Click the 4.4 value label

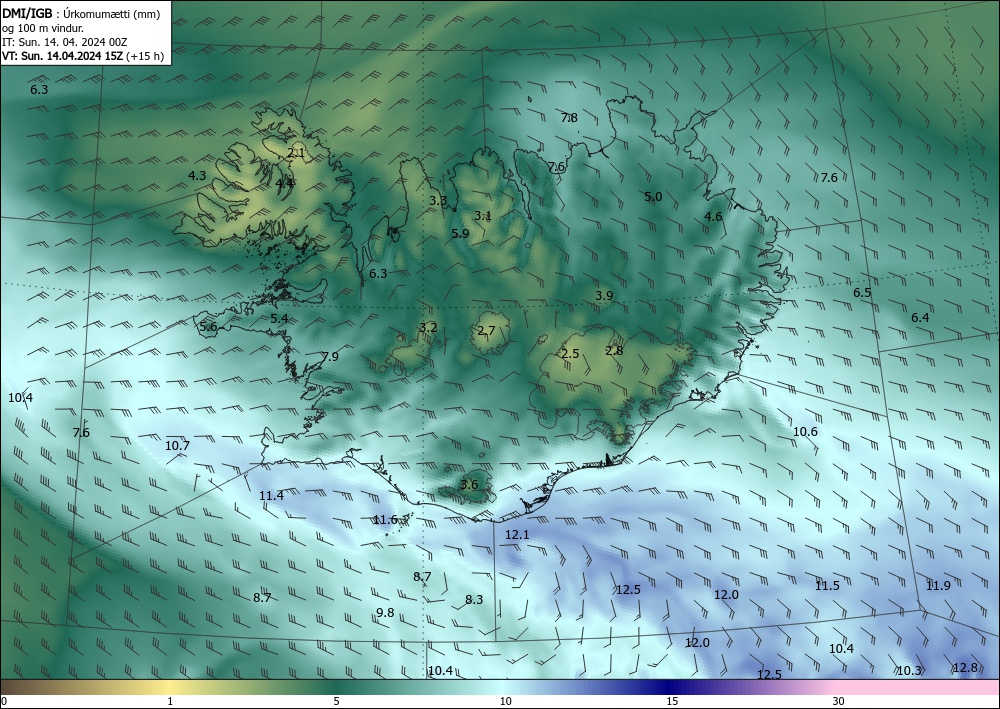pos(284,183)
